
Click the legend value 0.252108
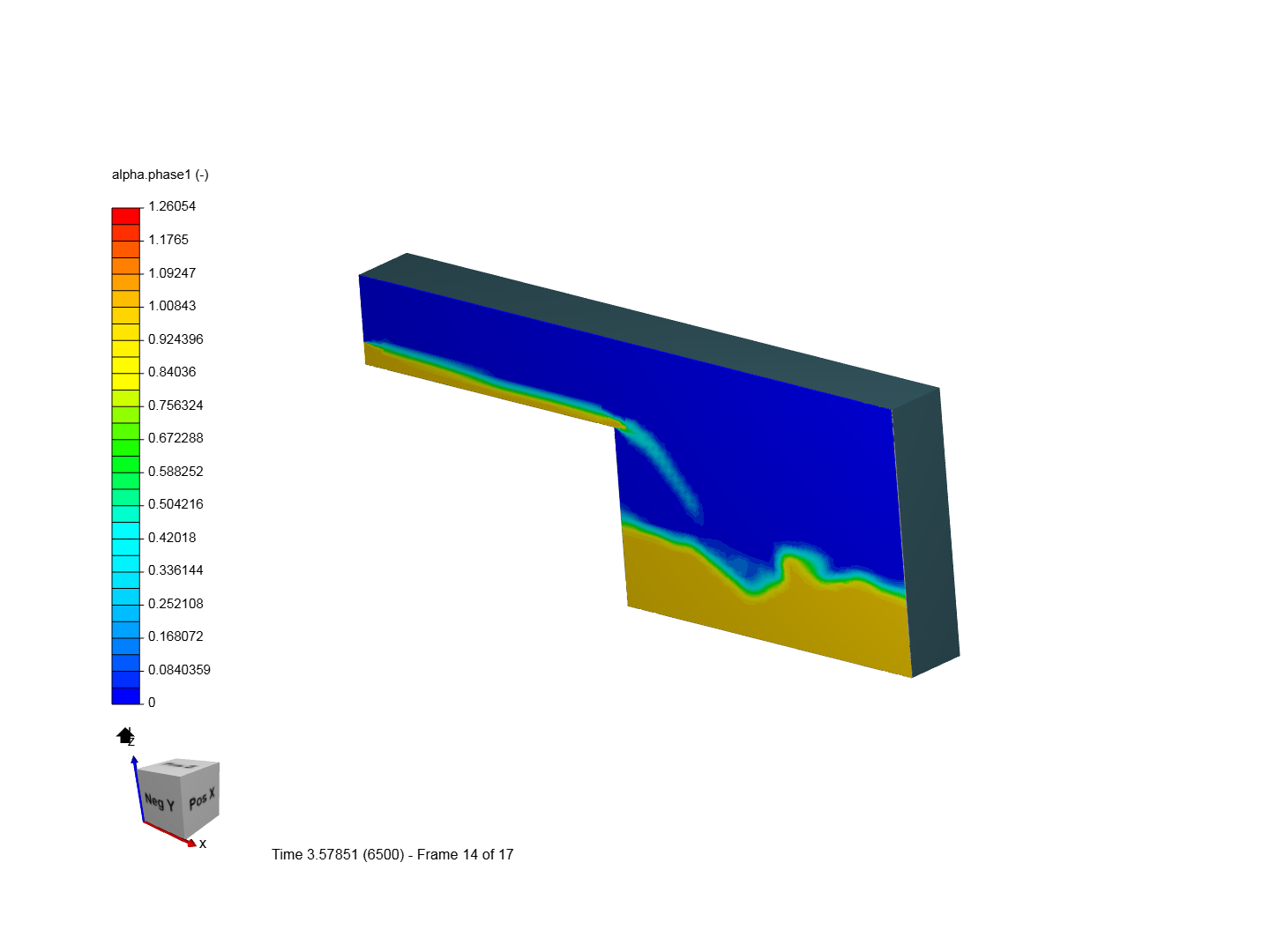point(176,604)
